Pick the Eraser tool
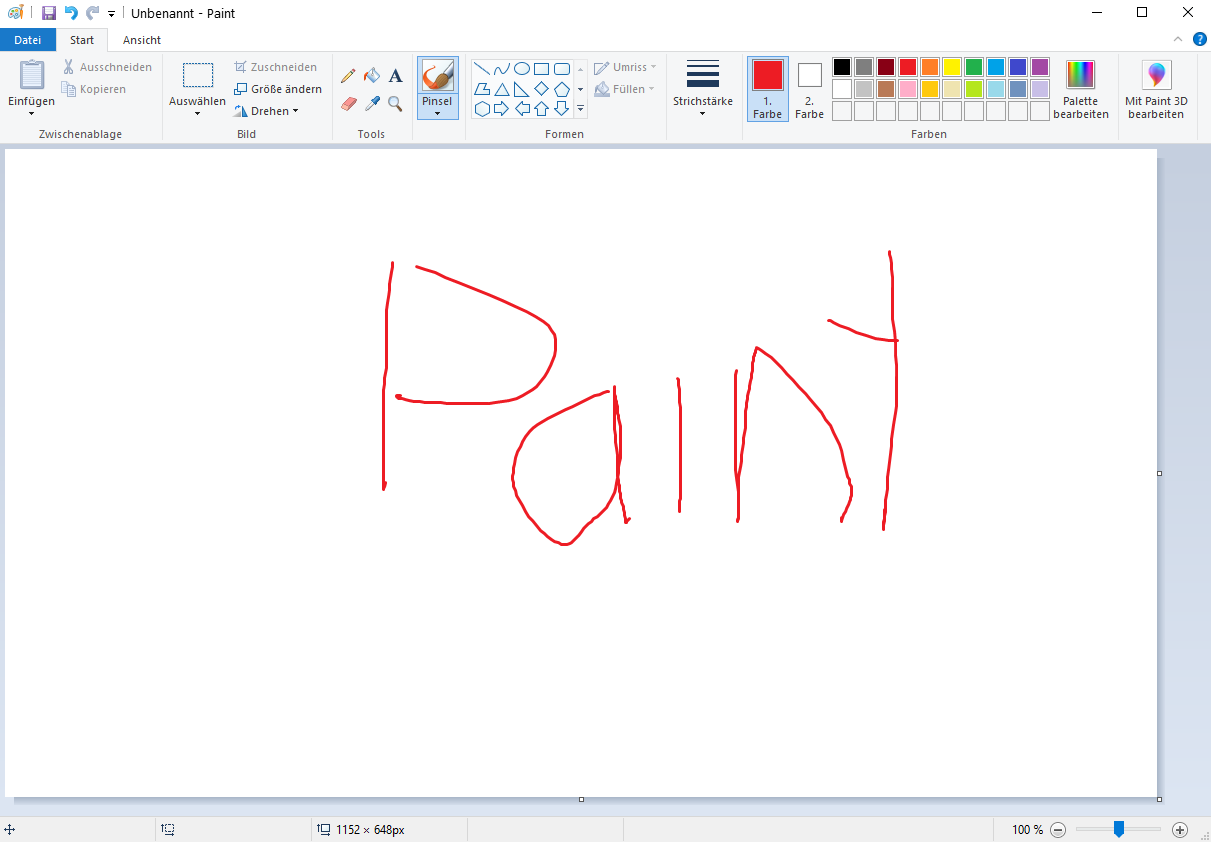Screen dimensions: 1211x842 348,103
